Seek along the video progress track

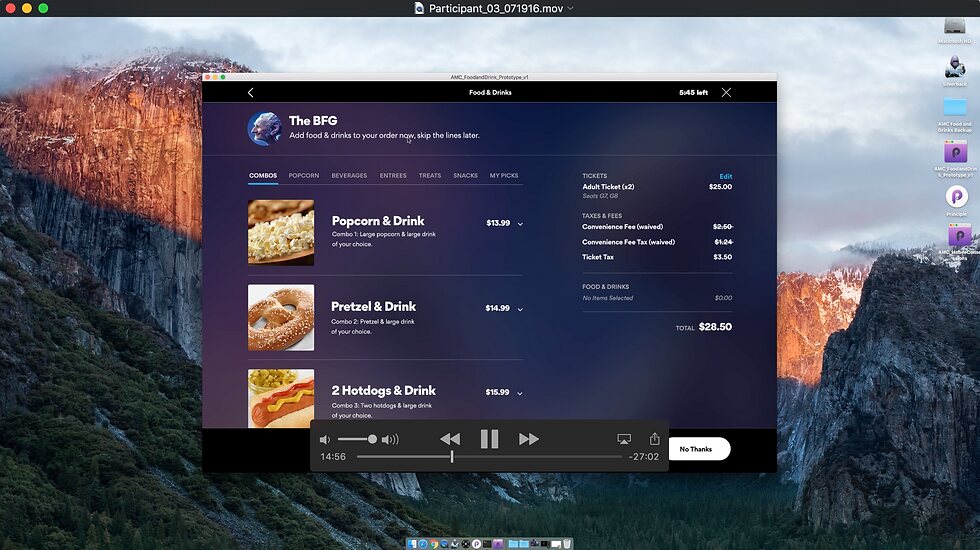pos(489,457)
